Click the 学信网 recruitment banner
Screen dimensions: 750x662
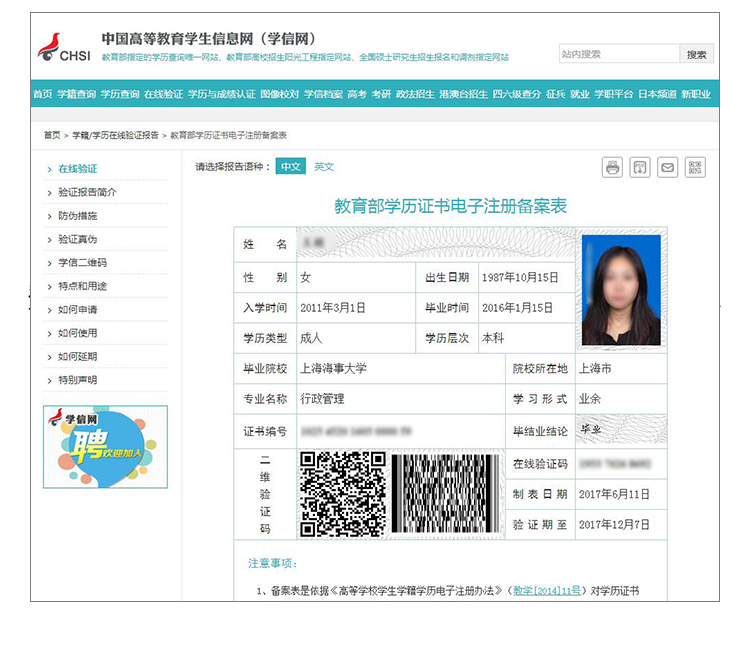tap(105, 446)
